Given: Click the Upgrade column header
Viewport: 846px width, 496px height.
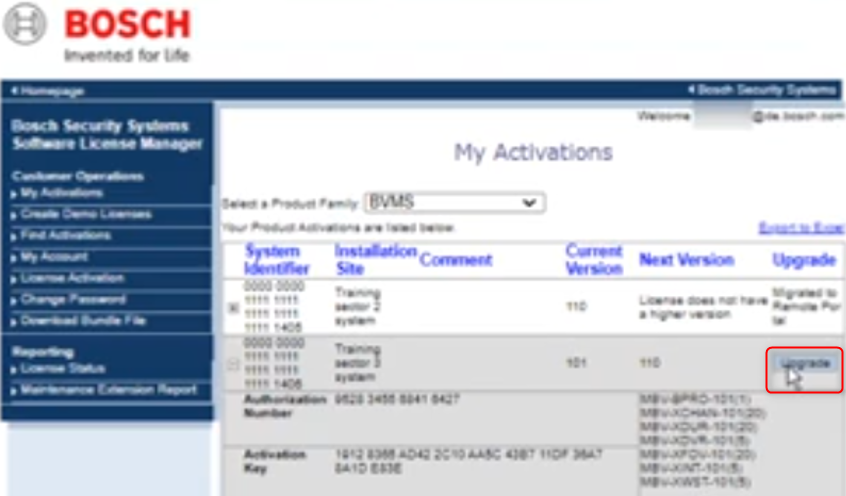Looking at the screenshot, I should click(x=804, y=260).
